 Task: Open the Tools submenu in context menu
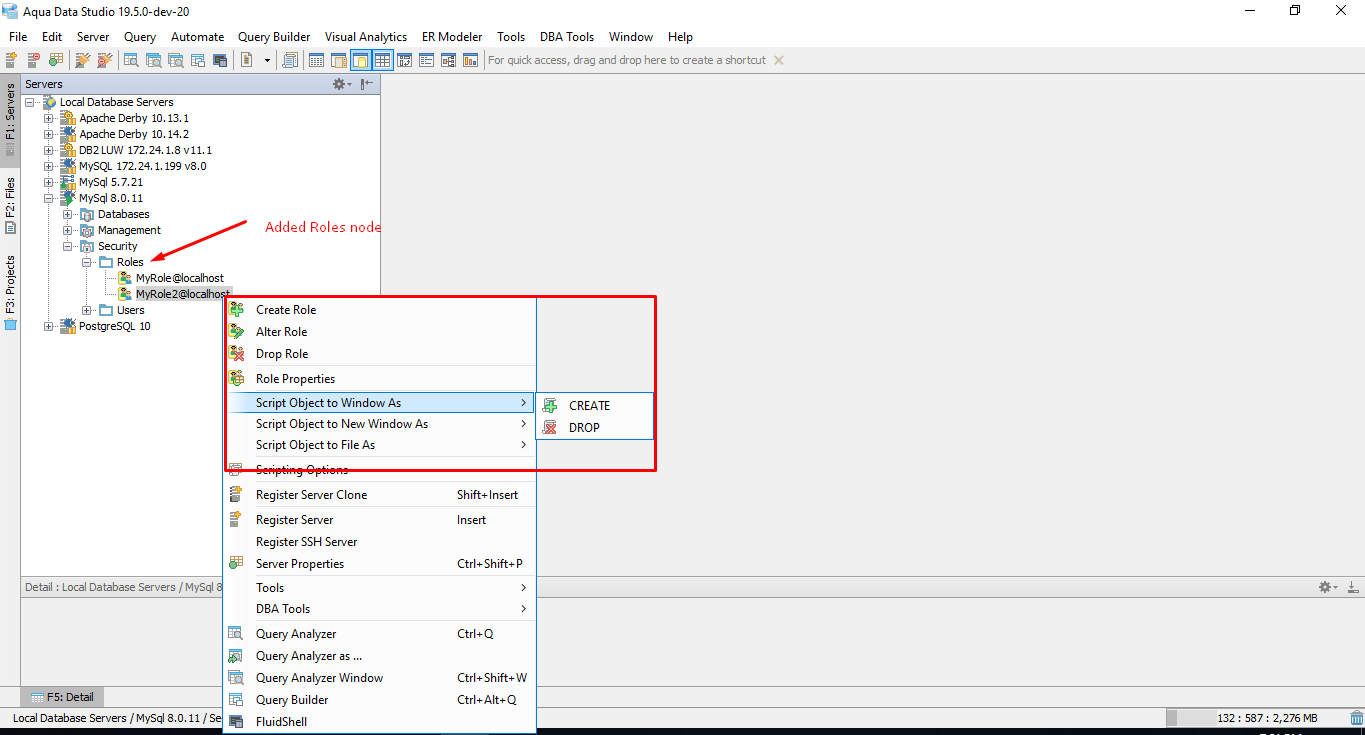[380, 588]
